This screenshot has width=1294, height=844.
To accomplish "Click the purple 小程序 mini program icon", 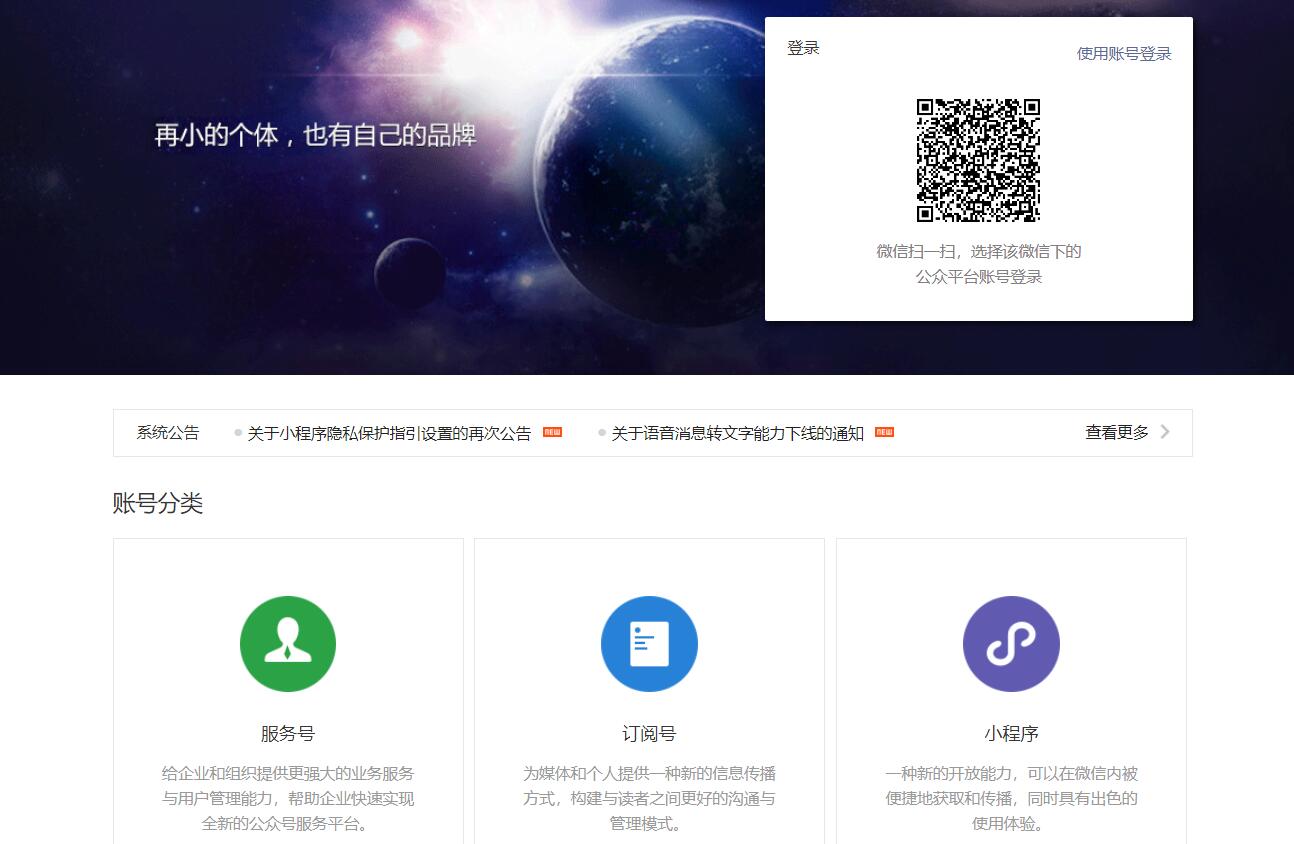I will (x=1011, y=644).
